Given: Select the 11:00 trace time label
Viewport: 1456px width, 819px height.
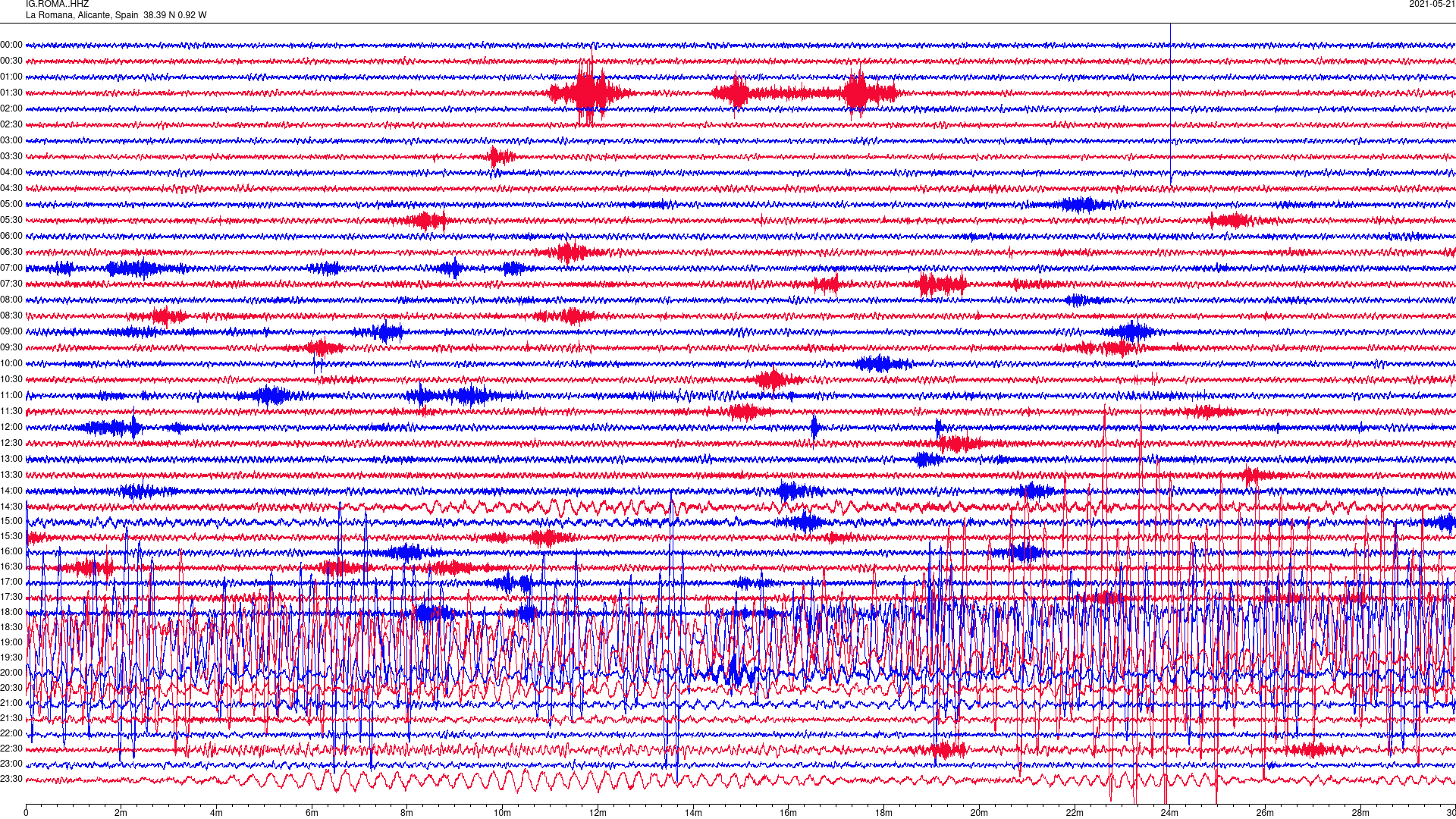Looking at the screenshot, I should 11,395.
